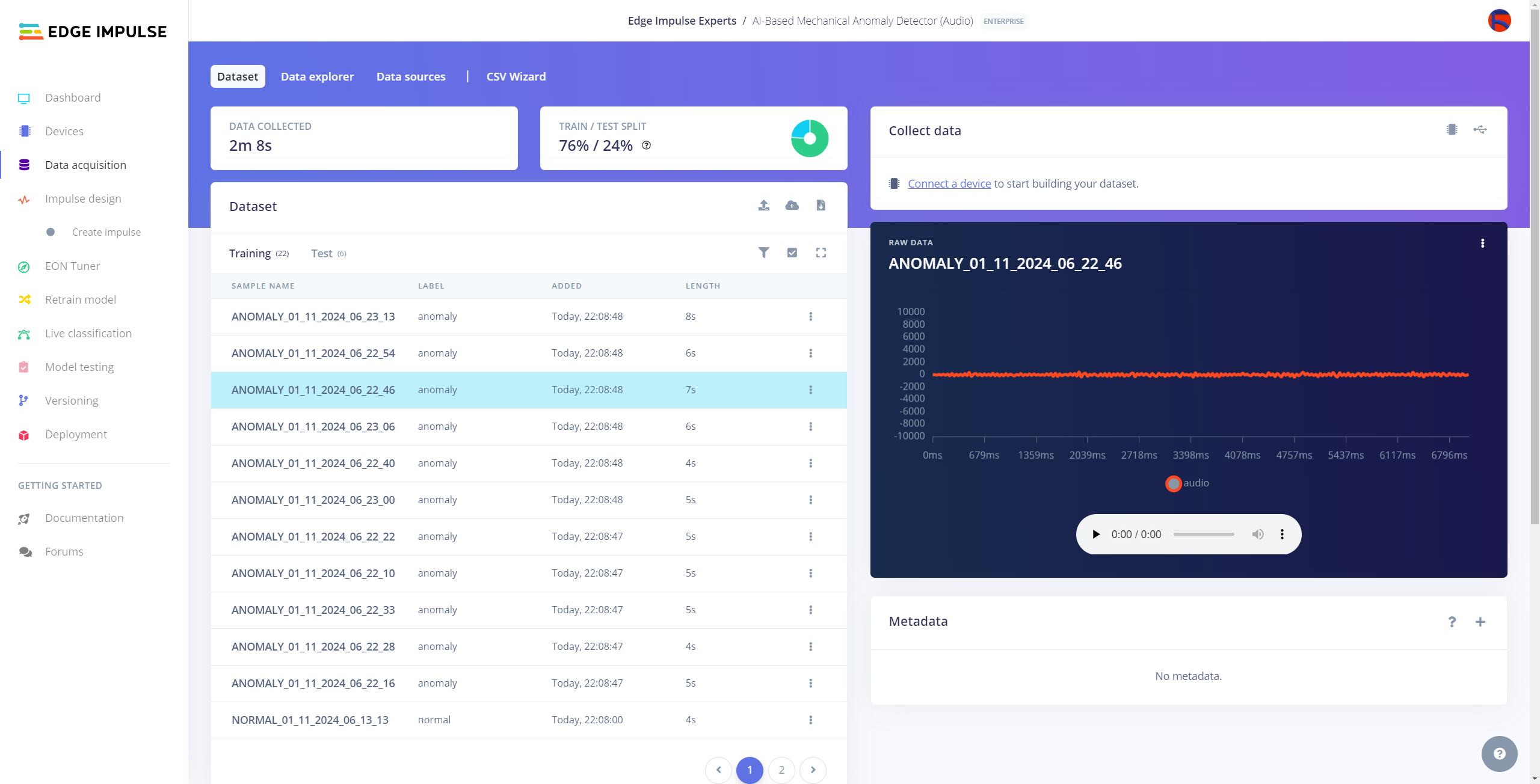Mute the audio player volume
Image resolution: width=1540 pixels, height=784 pixels.
pyautogui.click(x=1257, y=534)
